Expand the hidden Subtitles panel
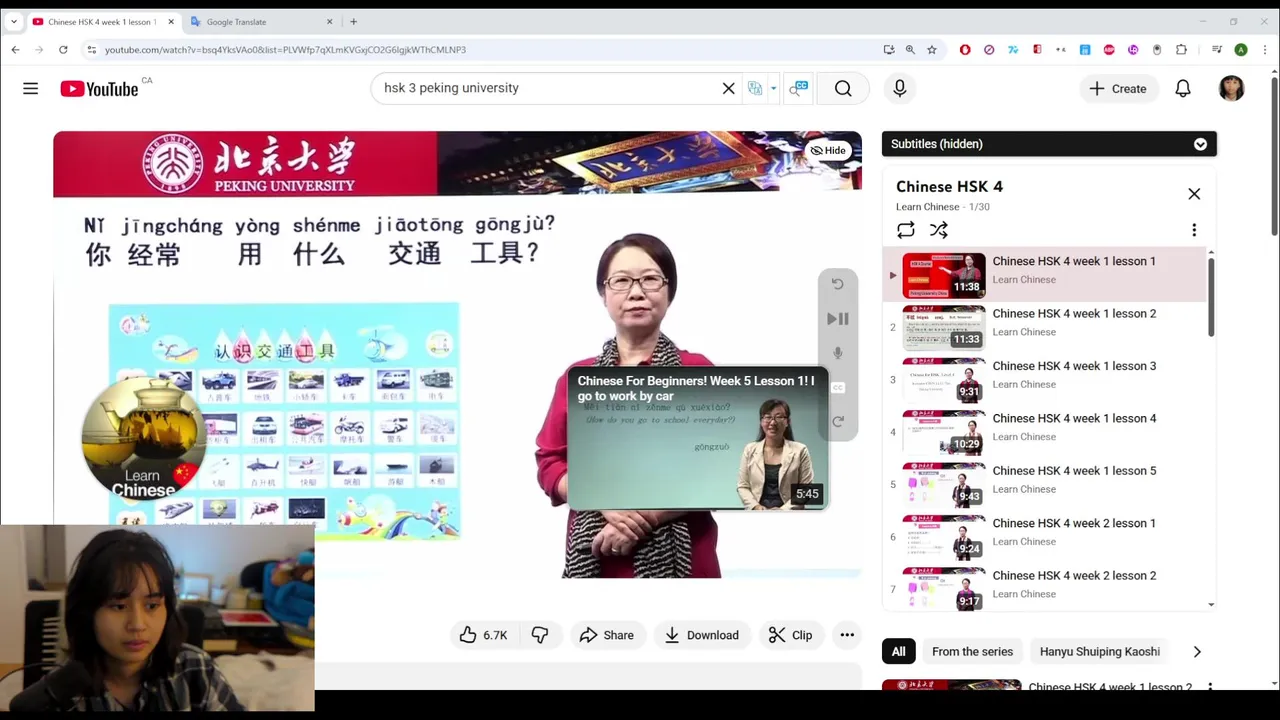Image resolution: width=1280 pixels, height=720 pixels. click(x=1200, y=144)
